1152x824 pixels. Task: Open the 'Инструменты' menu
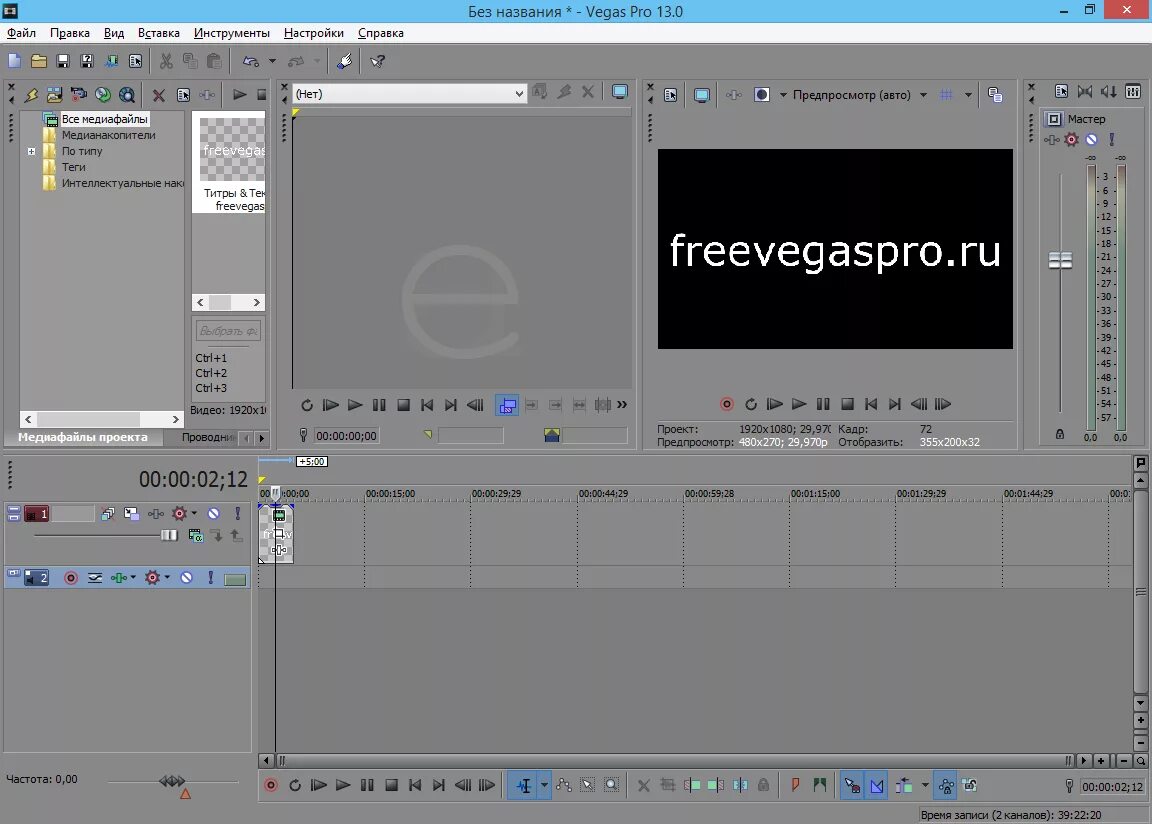(231, 33)
